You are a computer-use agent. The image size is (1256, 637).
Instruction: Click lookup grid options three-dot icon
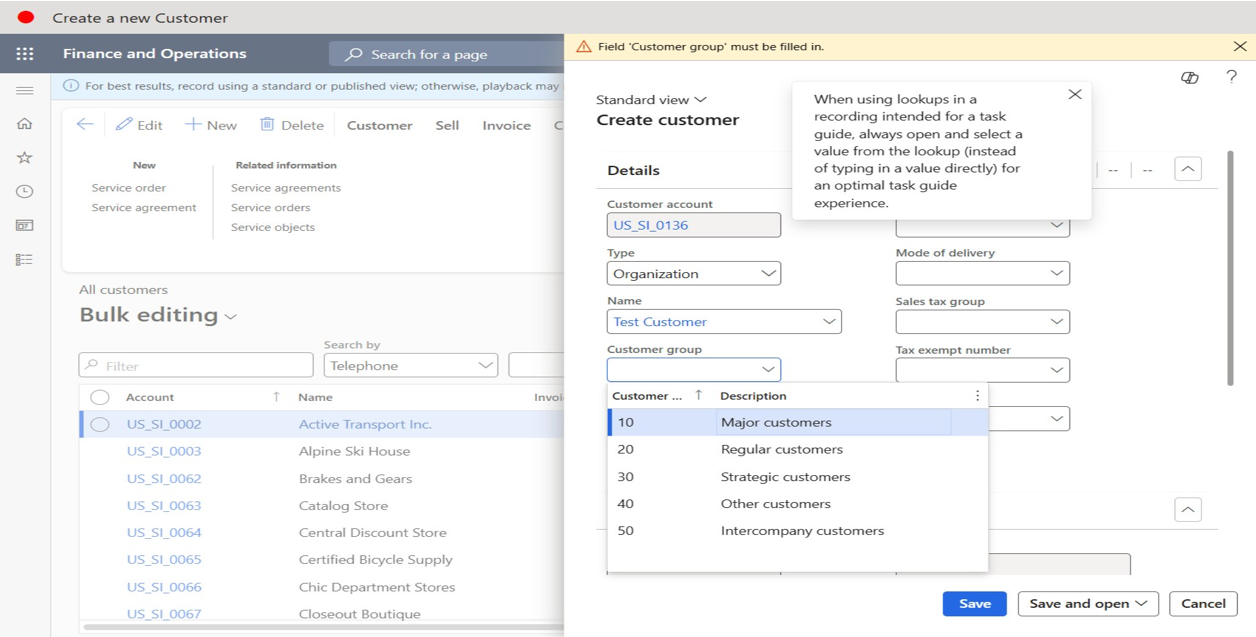coord(977,396)
